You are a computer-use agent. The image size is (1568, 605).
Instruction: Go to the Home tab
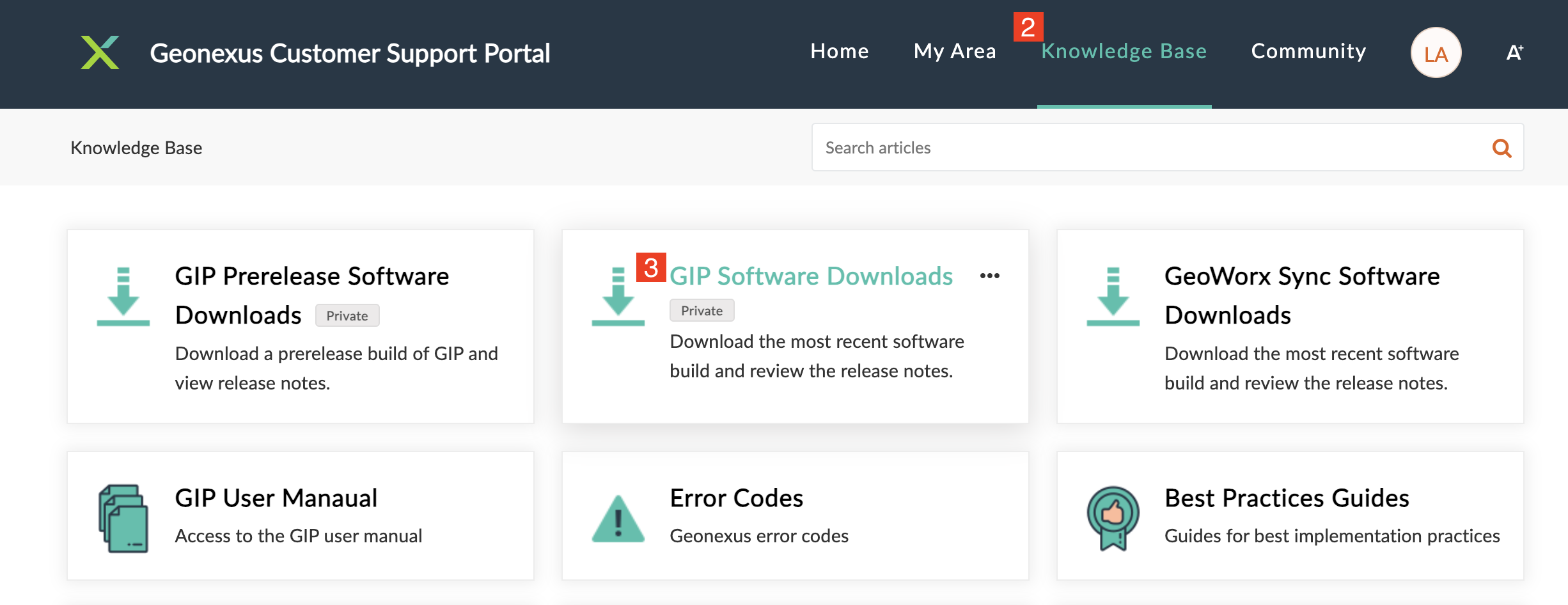point(839,51)
